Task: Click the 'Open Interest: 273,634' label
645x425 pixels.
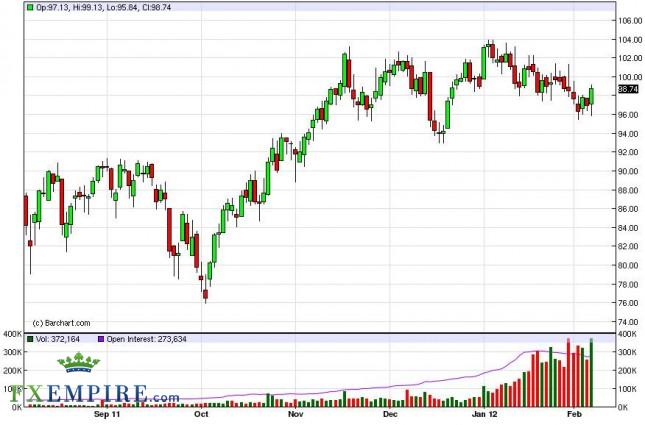Action: [146, 339]
